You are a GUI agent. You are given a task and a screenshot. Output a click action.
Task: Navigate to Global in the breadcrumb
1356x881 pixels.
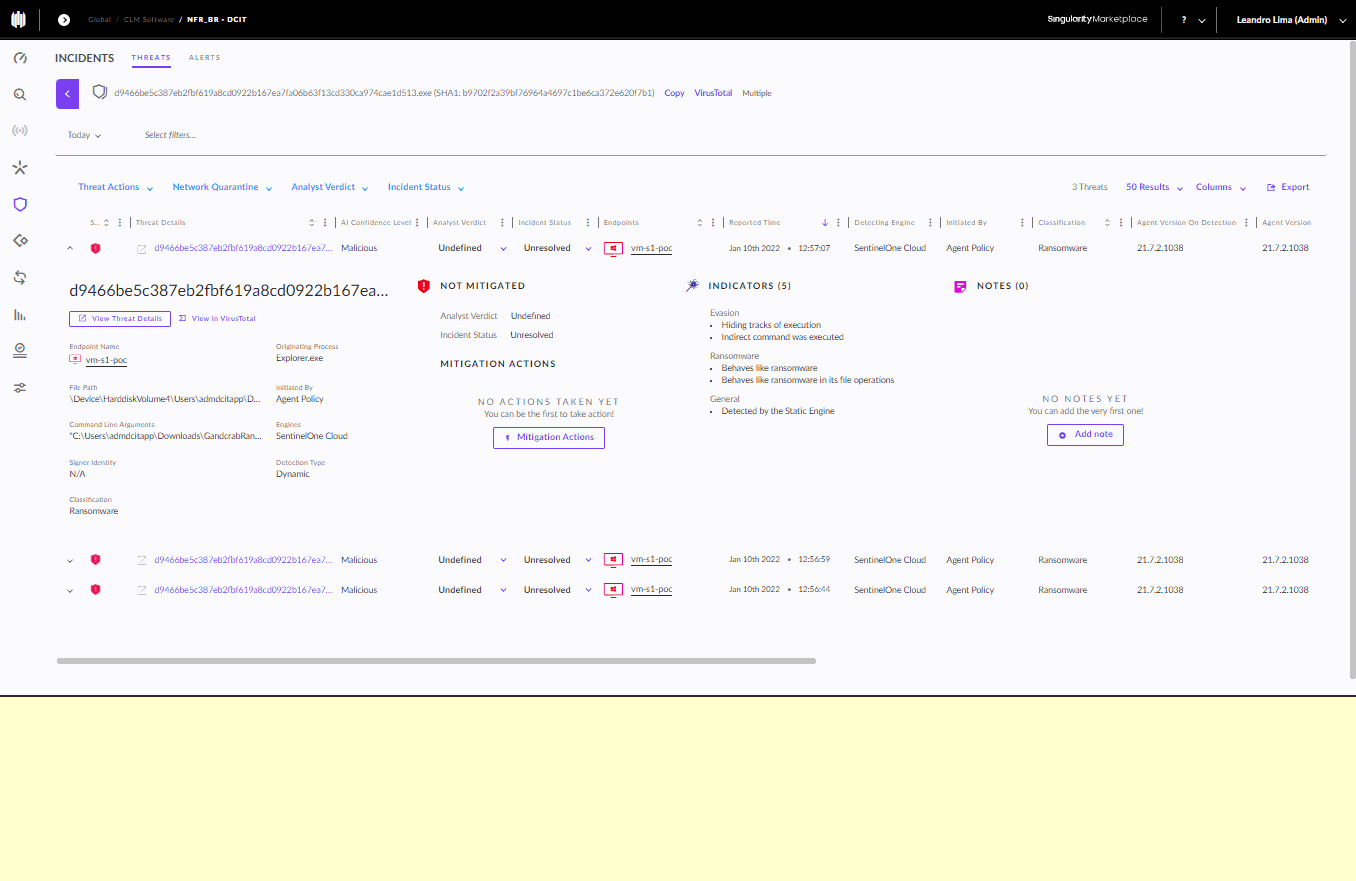pyautogui.click(x=98, y=20)
